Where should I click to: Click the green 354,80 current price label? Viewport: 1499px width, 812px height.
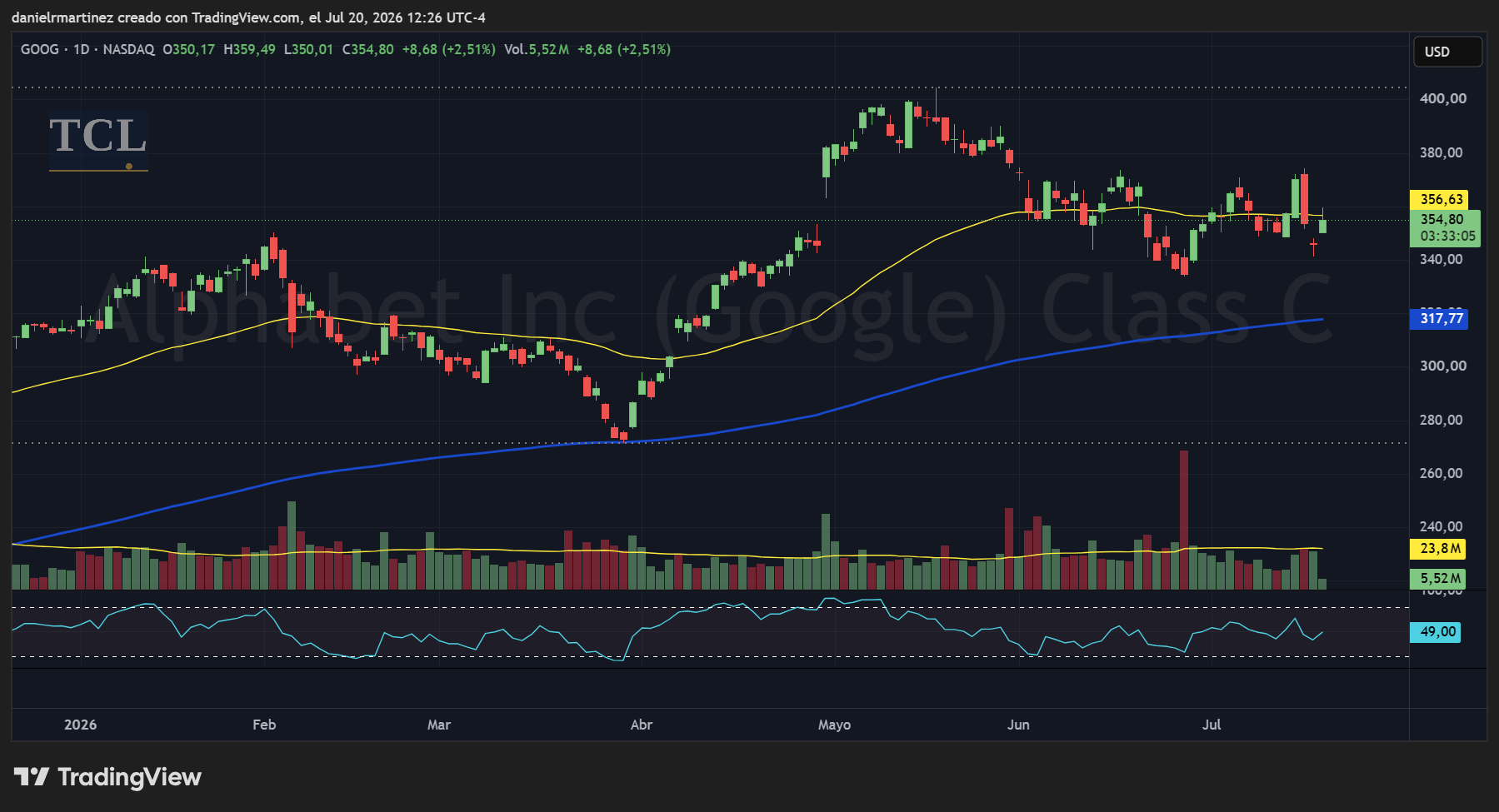tap(1442, 220)
